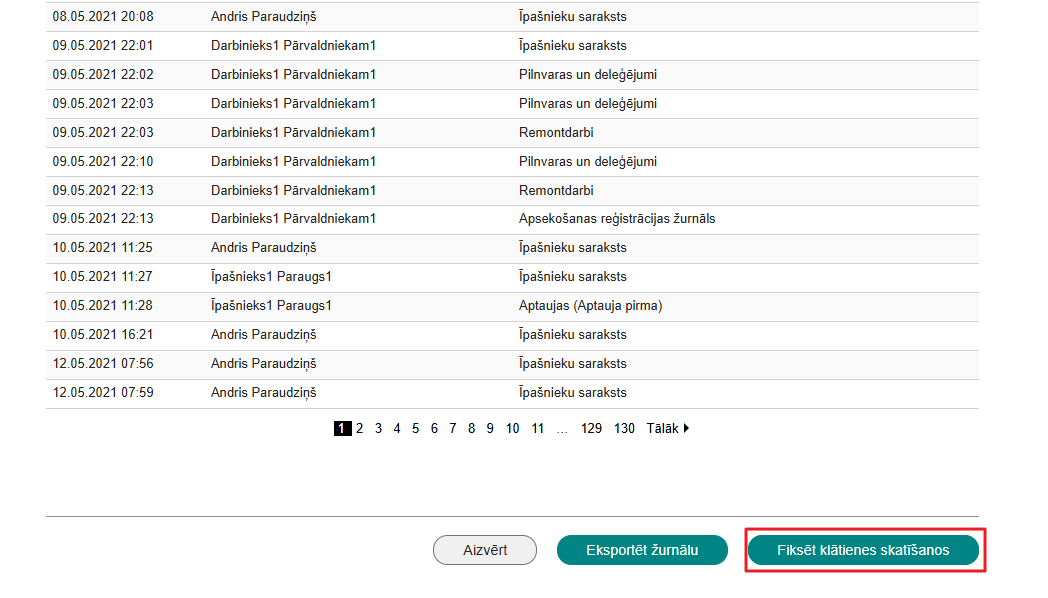The height and width of the screenshot is (598, 1048).
Task: Export log with Eksportēt žurnālu button
Action: tap(642, 550)
